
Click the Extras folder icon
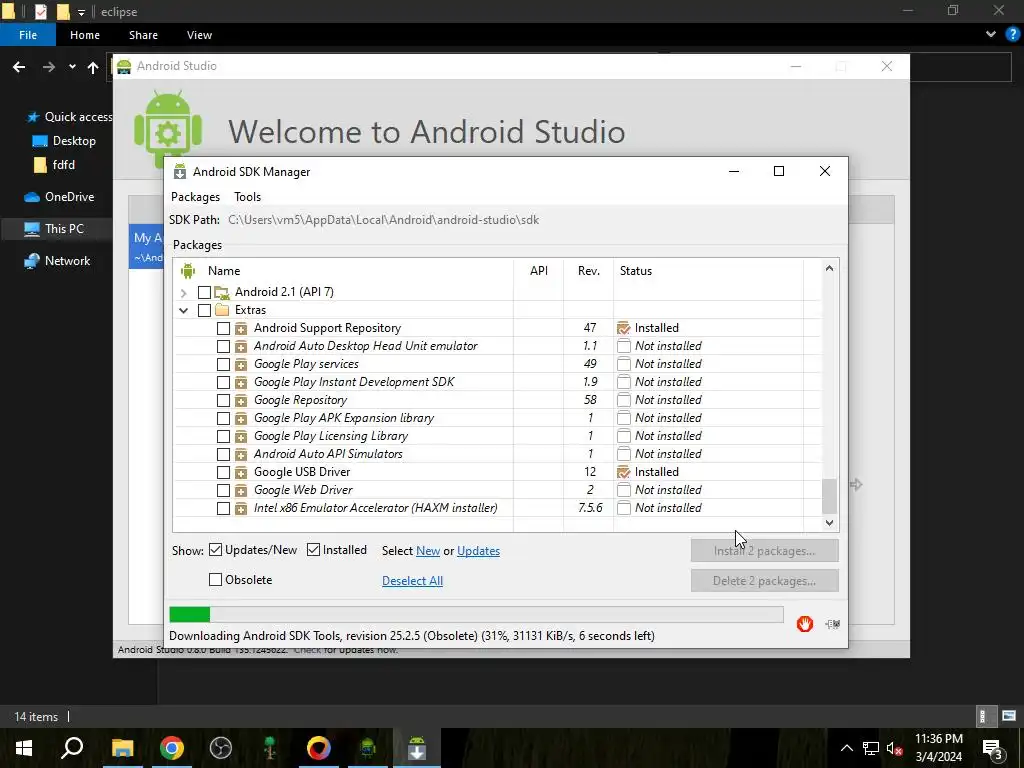222,310
